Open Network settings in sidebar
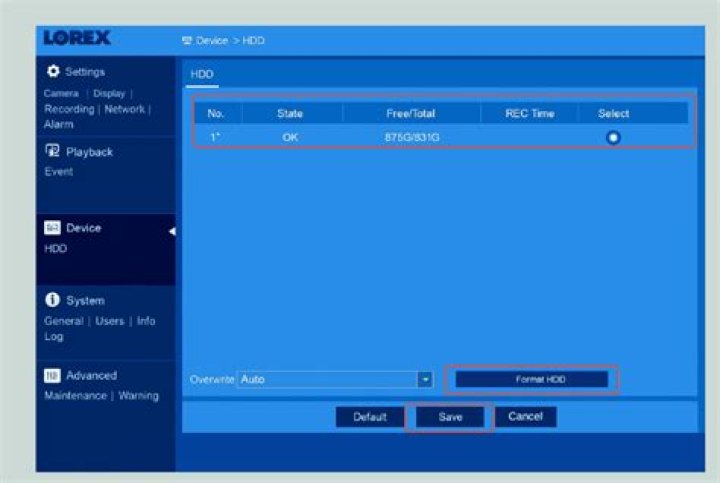 coord(124,109)
